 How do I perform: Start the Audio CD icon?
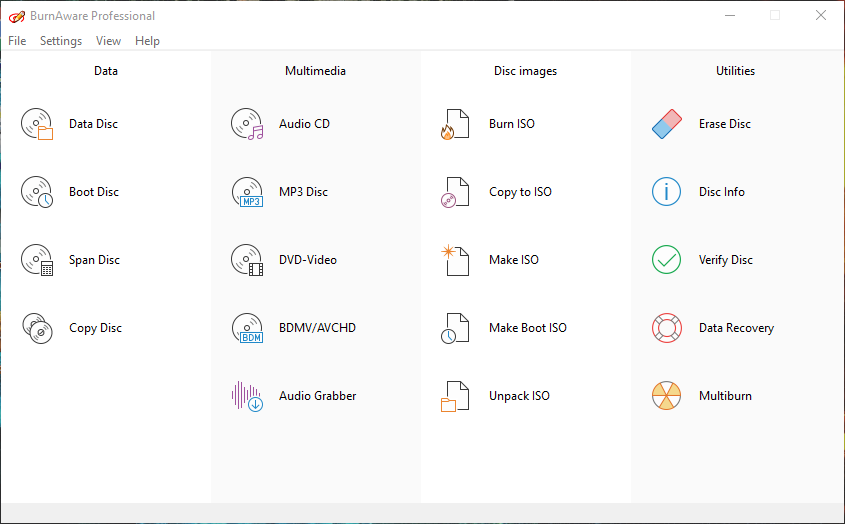point(247,124)
